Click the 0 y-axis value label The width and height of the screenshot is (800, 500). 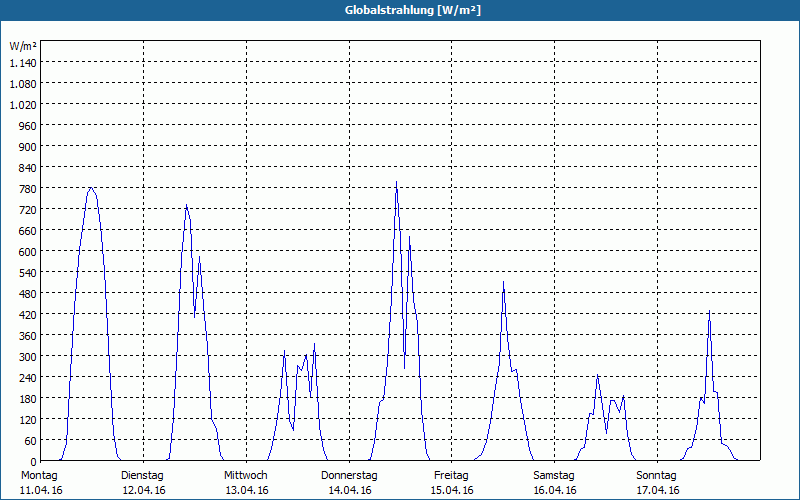tap(34, 461)
